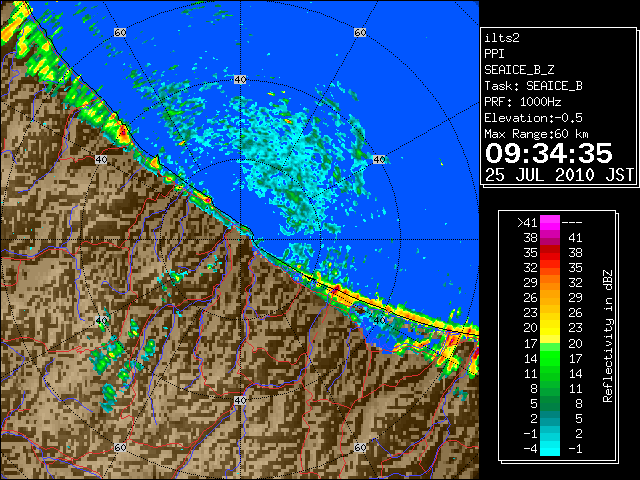Image resolution: width=640 pixels, height=480 pixels.
Task: Pick the green 11–14 dBZ legend swatch
Action: point(550,373)
